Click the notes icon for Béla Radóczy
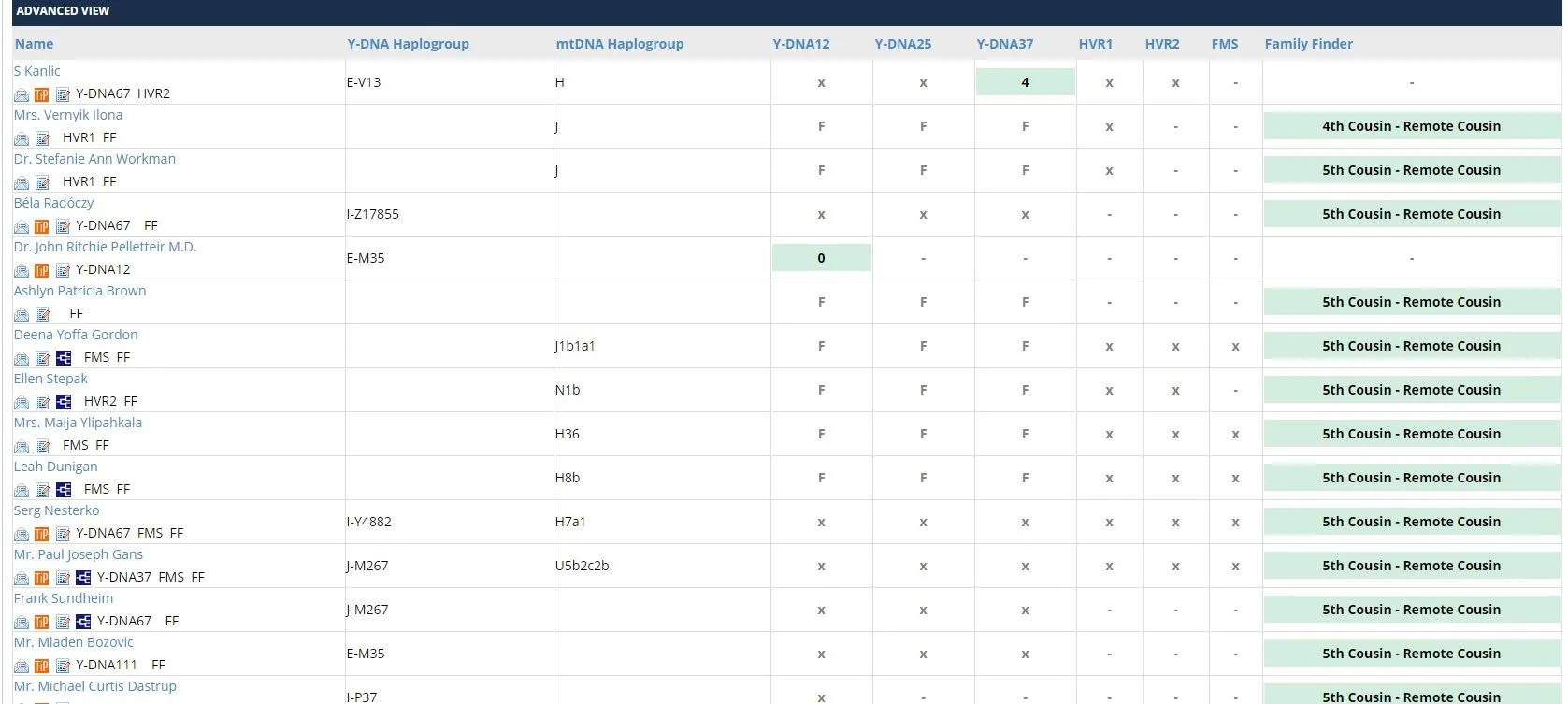The height and width of the screenshot is (704, 1568). click(63, 226)
